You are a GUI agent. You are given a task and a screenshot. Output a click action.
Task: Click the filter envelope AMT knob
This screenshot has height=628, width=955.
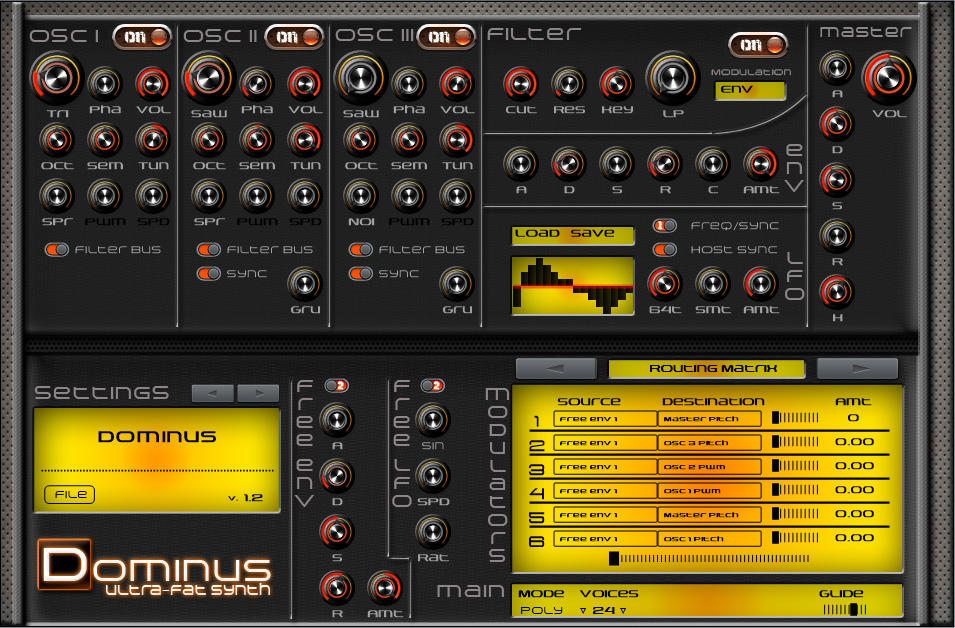(x=760, y=163)
